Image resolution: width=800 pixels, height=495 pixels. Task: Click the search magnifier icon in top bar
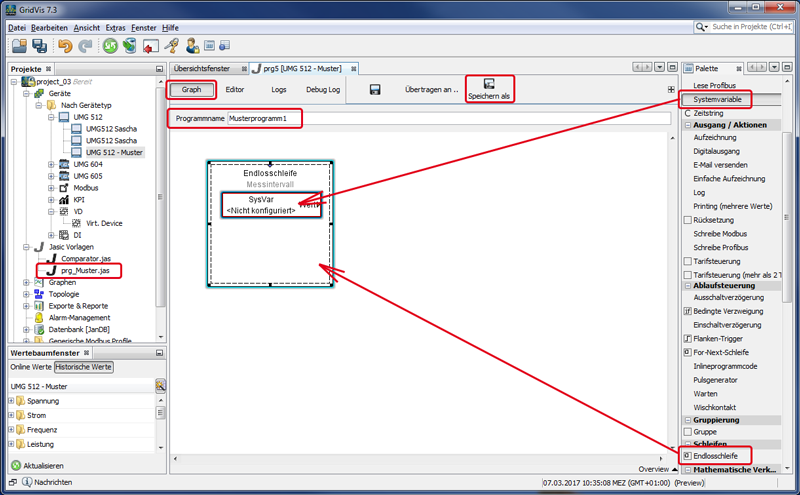701,27
